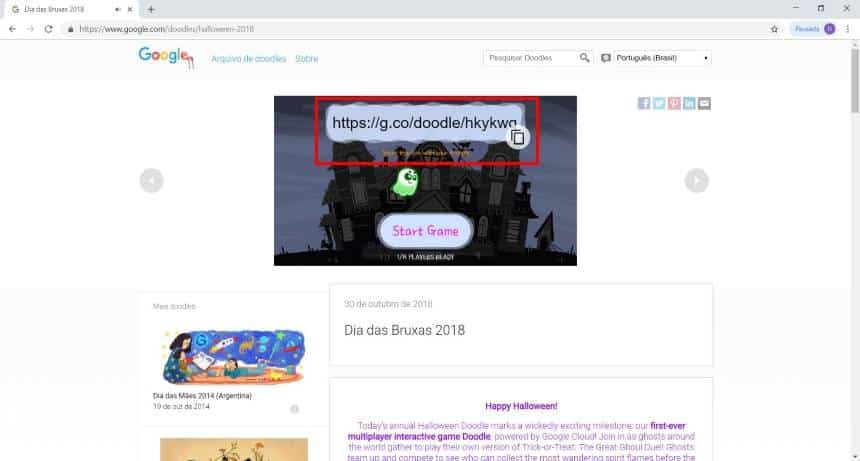Open the Português (Brasil) language dropdown
This screenshot has height=461, width=860.
[x=662, y=58]
